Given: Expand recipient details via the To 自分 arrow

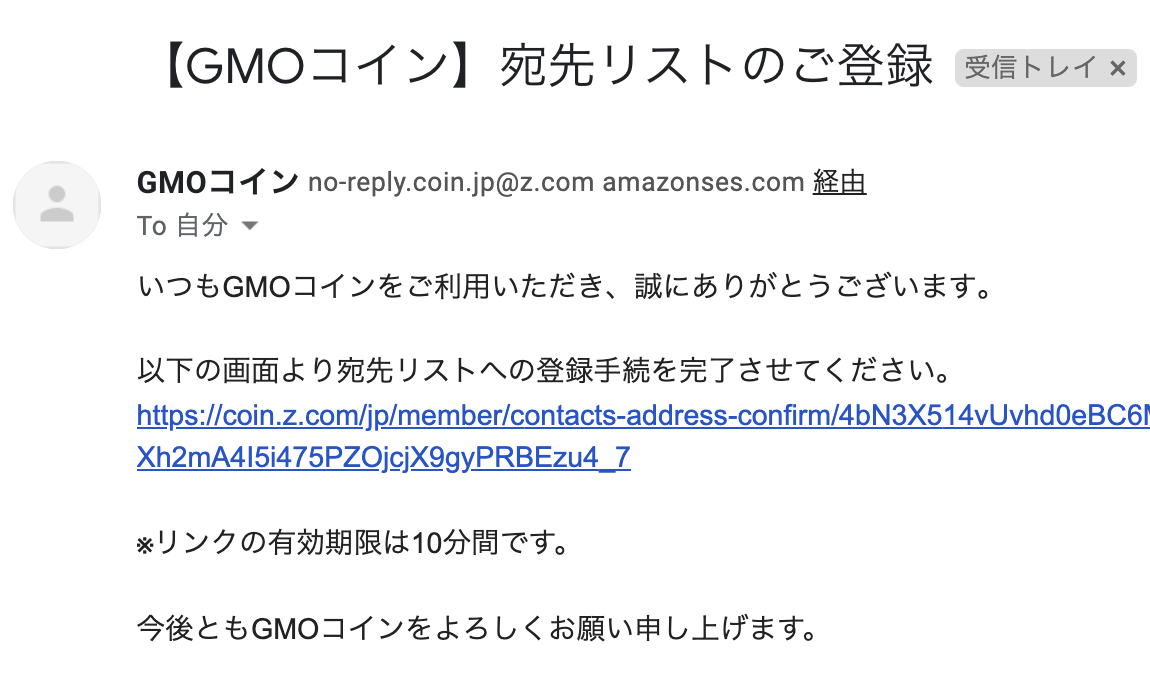Looking at the screenshot, I should [x=248, y=226].
